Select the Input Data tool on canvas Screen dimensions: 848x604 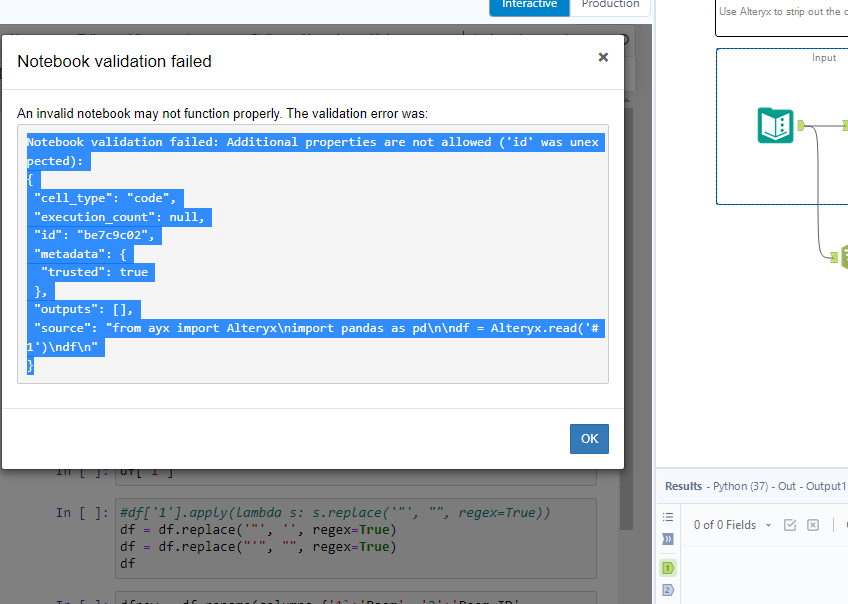(776, 125)
